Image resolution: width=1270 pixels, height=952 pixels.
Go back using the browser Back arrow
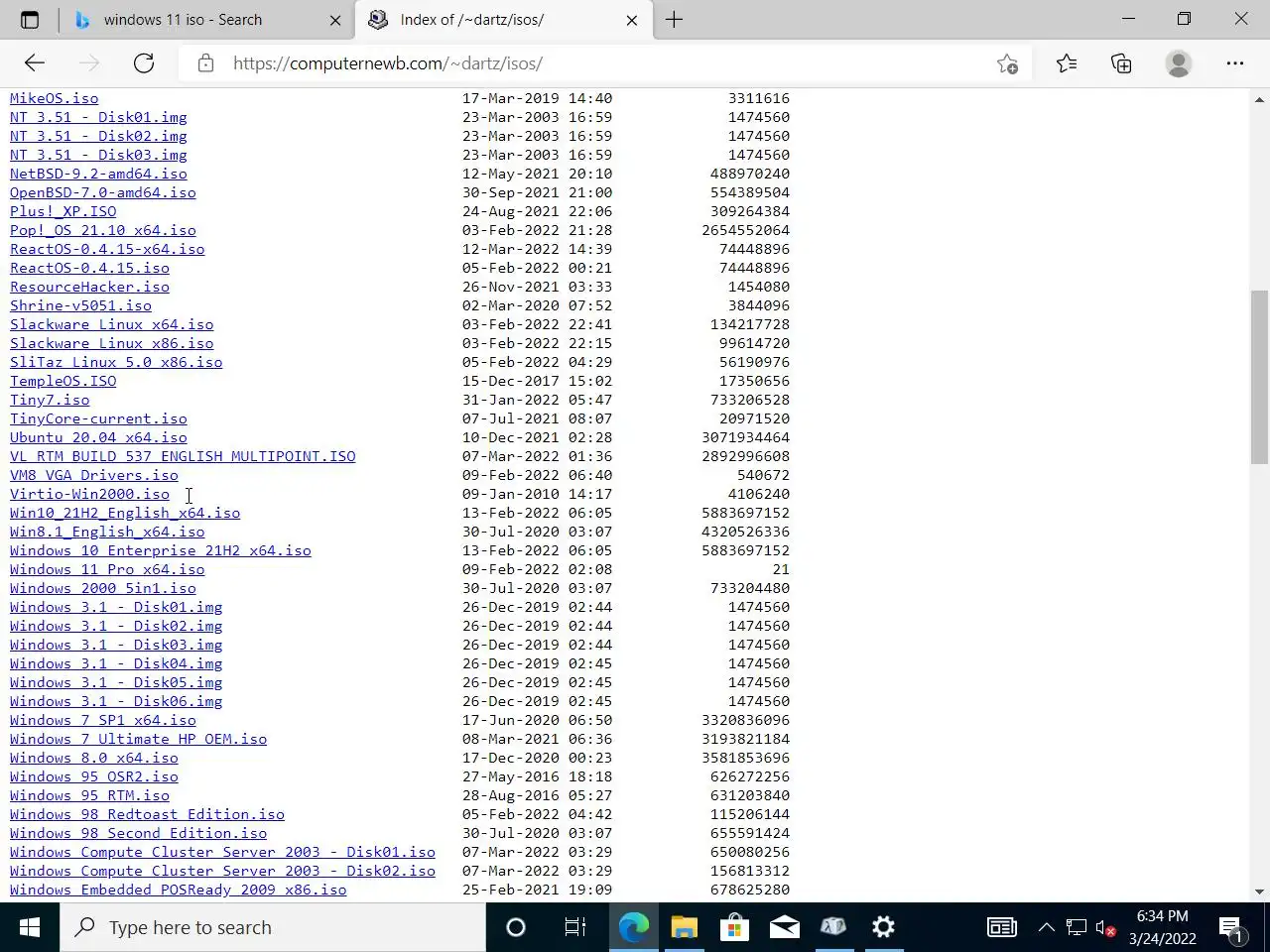tap(35, 63)
